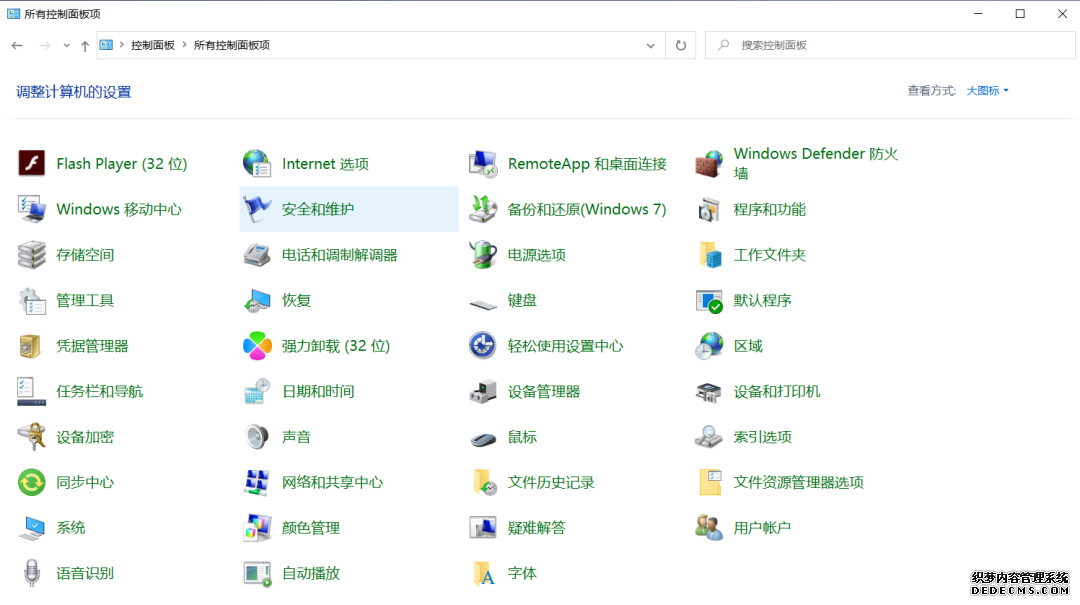This screenshot has height=605, width=1080.
Task: Click the window title bar system icon
Action: (13, 14)
